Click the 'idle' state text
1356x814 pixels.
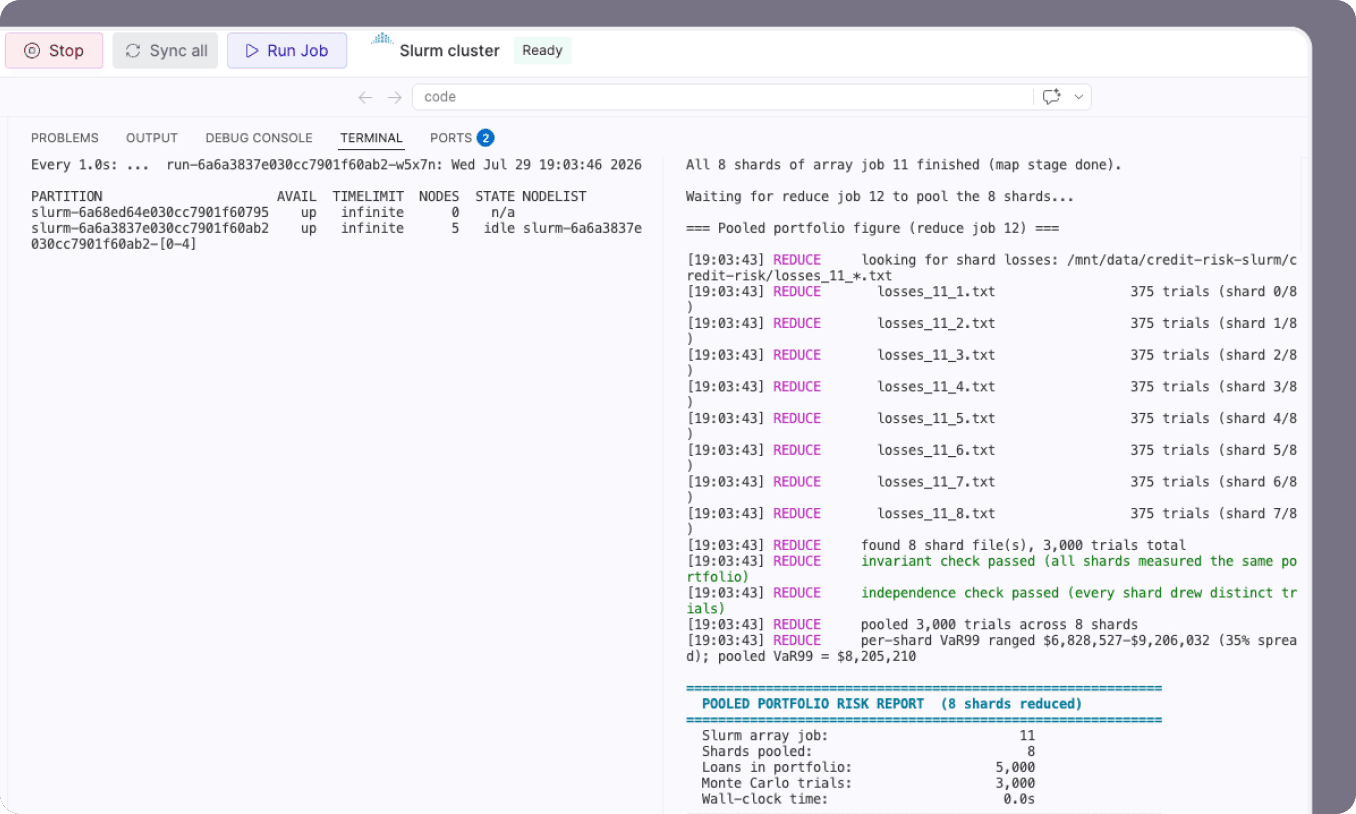pyautogui.click(x=499, y=229)
